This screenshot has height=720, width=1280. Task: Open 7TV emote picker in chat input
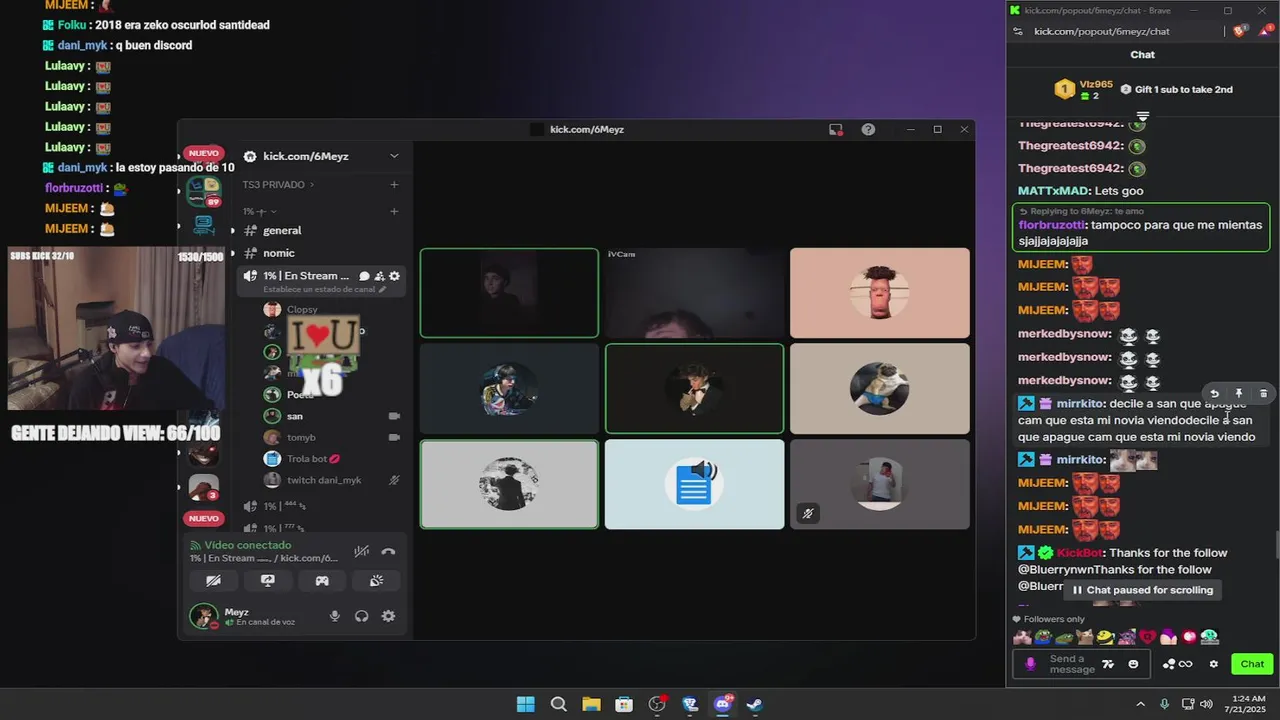(1108, 664)
